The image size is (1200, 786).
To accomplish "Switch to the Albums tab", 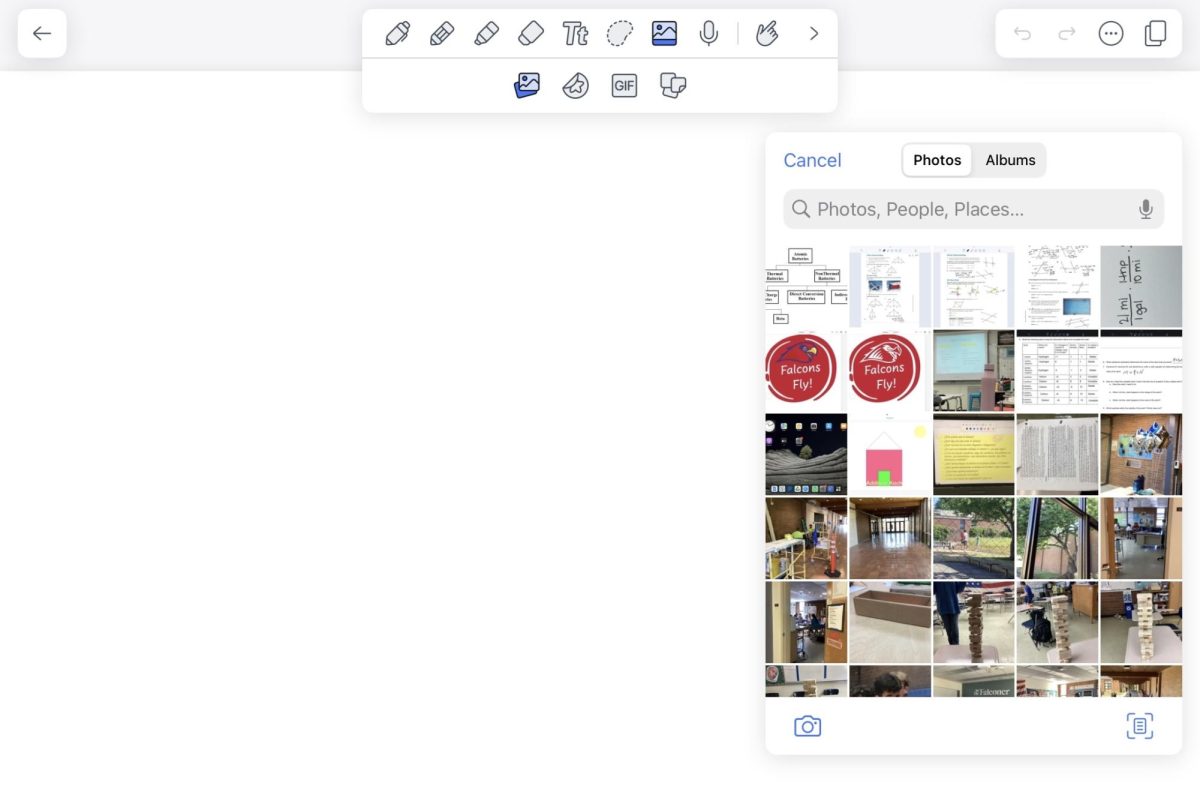I will (x=1010, y=160).
